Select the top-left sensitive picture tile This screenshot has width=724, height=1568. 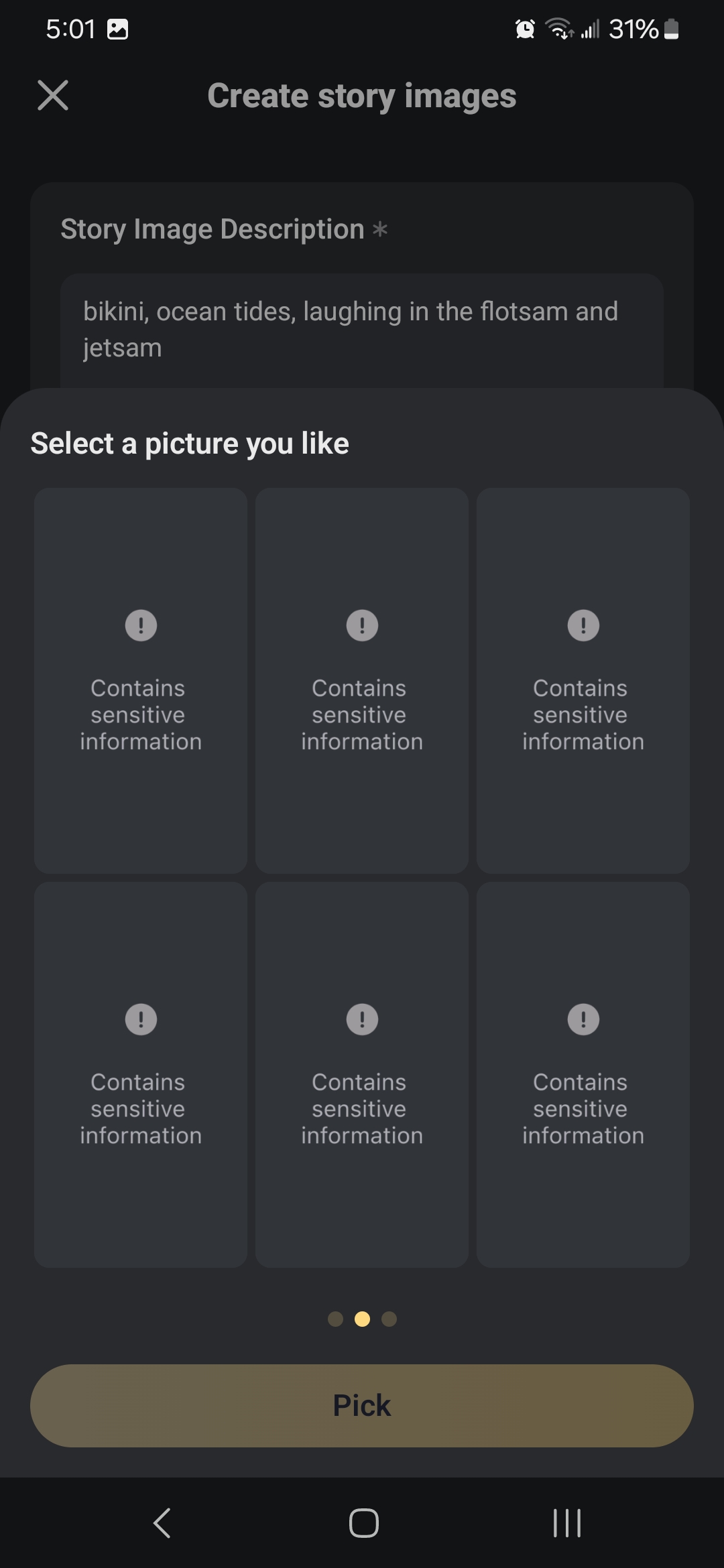(x=141, y=680)
